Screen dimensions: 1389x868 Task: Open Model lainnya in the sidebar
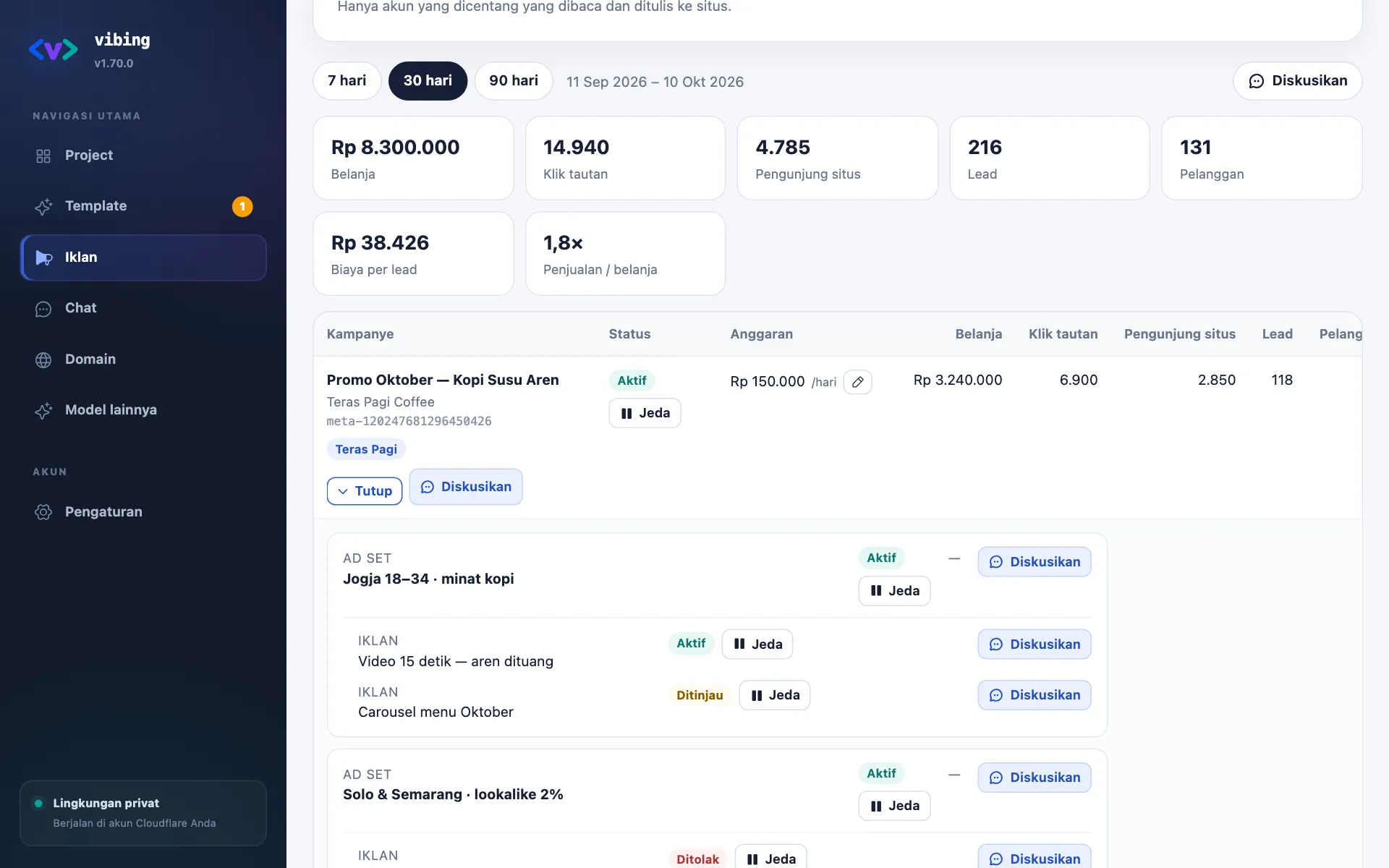143,410
